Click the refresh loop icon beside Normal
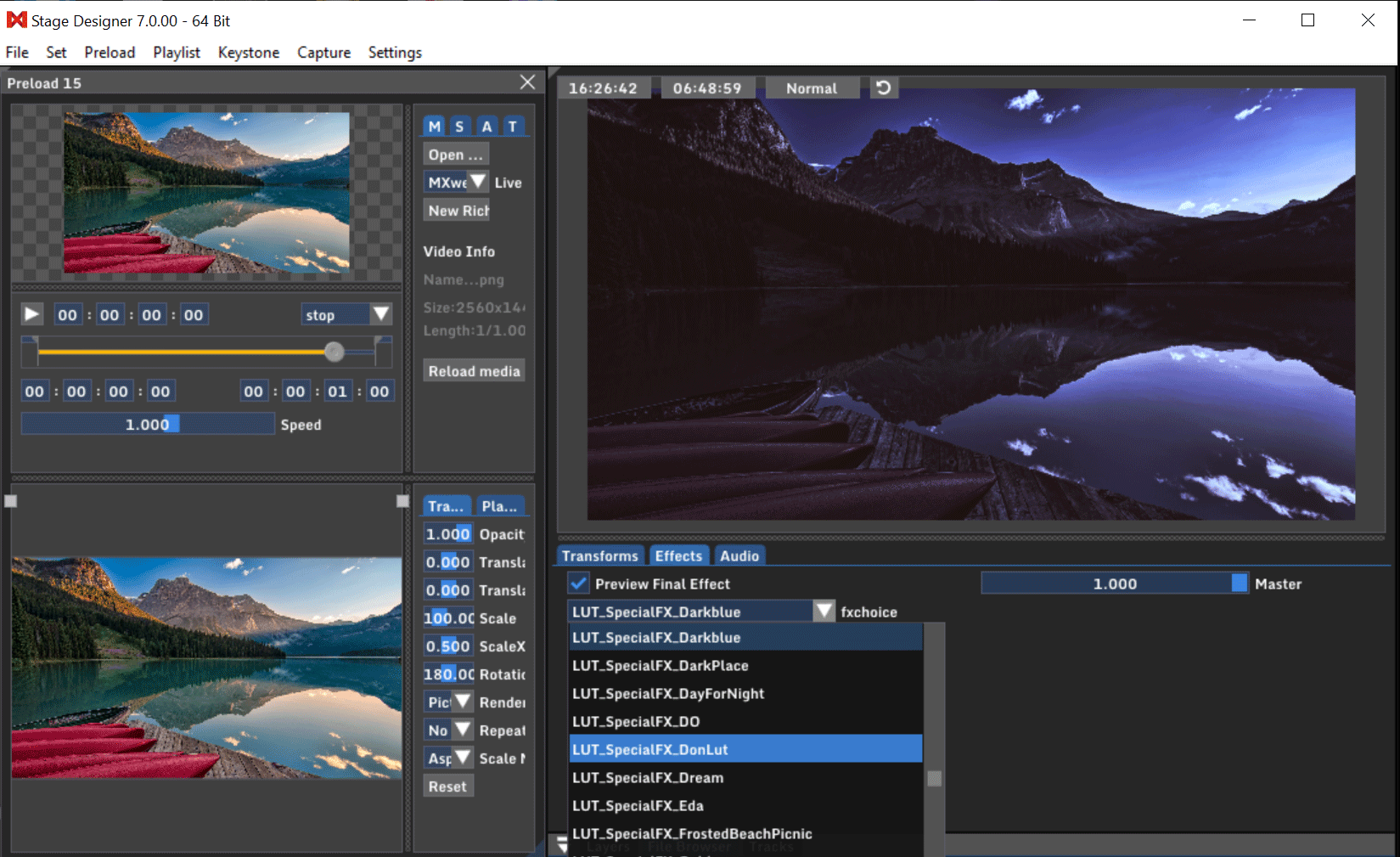Image resolution: width=1400 pixels, height=857 pixels. pyautogui.click(x=883, y=87)
